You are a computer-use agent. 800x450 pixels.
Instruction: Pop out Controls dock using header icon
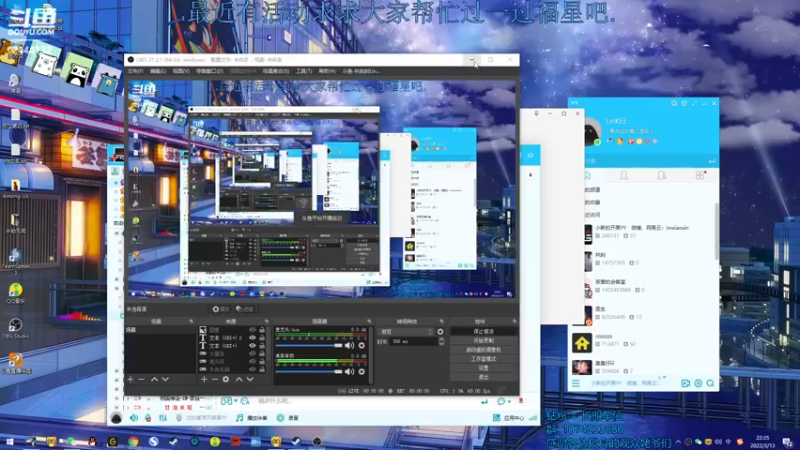pyautogui.click(x=514, y=321)
